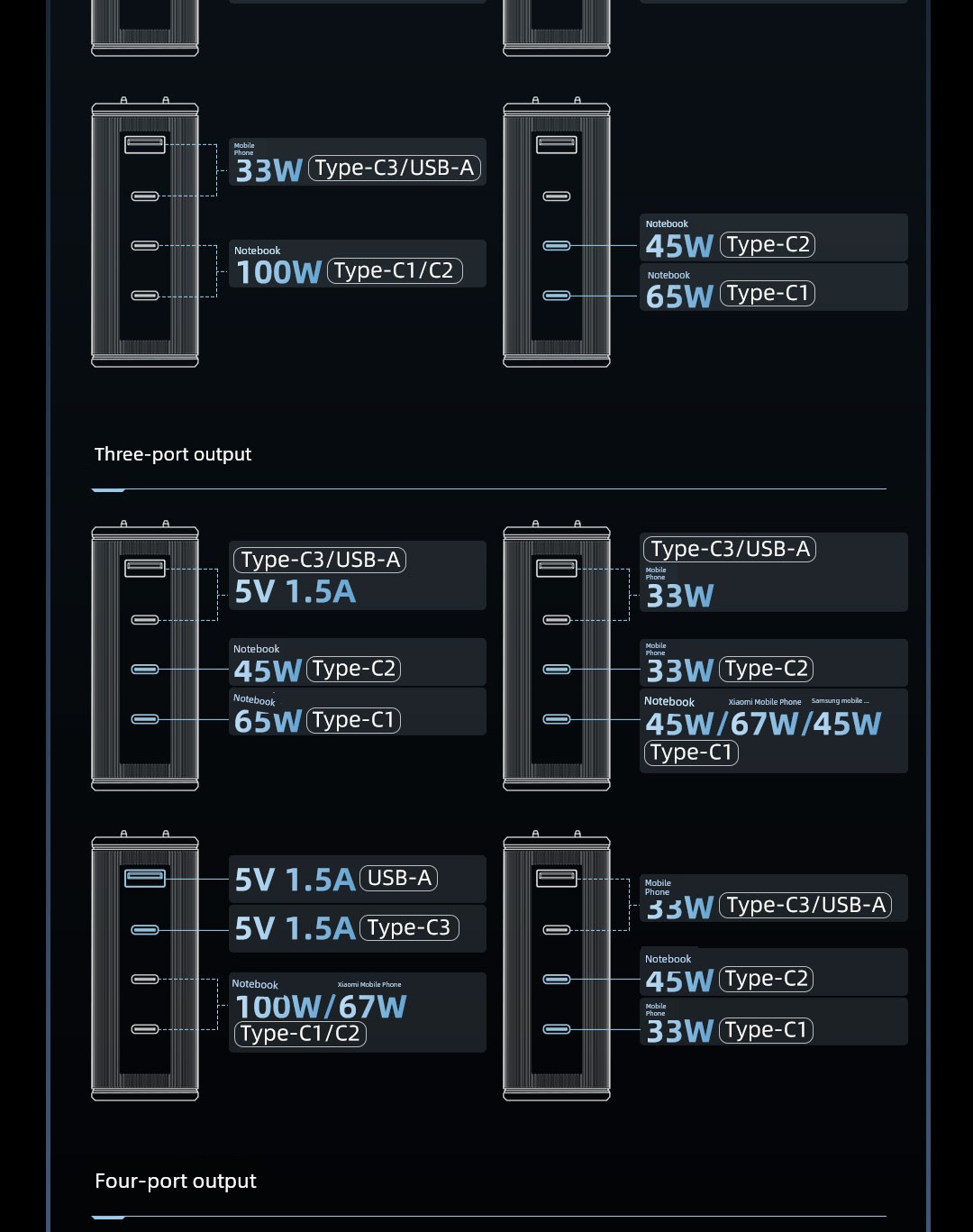Click the USB-A port on the bottom-right charger
The image size is (973, 1232).
click(x=557, y=878)
